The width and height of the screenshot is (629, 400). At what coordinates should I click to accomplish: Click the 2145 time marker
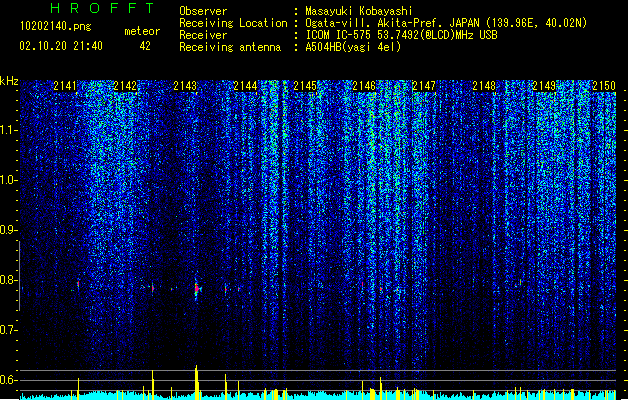(305, 86)
